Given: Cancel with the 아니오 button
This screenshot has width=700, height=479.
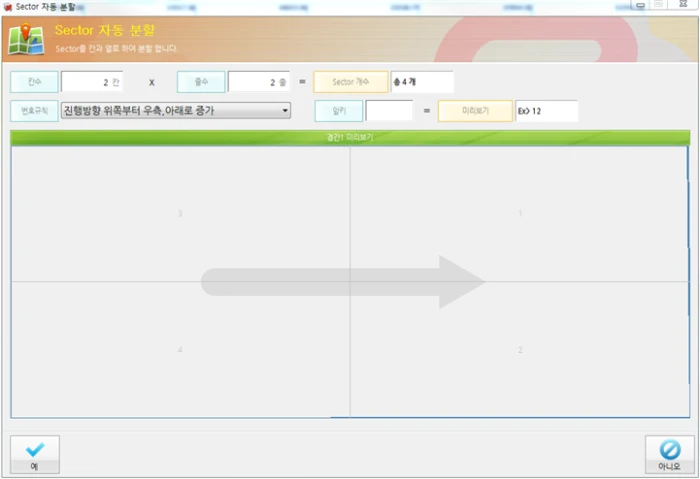Looking at the screenshot, I should click(x=669, y=454).
